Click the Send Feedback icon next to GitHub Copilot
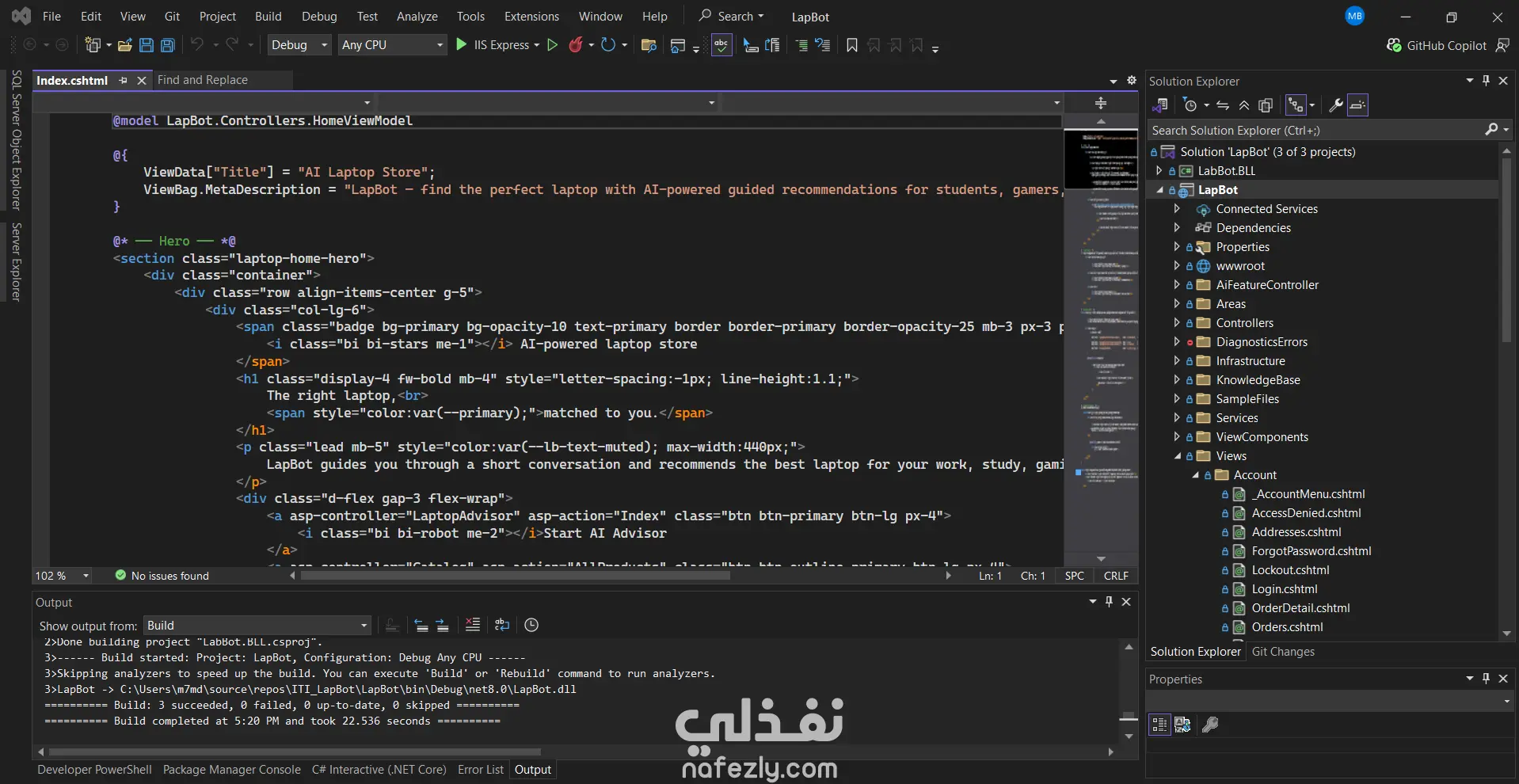This screenshot has width=1519, height=784. click(x=1502, y=45)
